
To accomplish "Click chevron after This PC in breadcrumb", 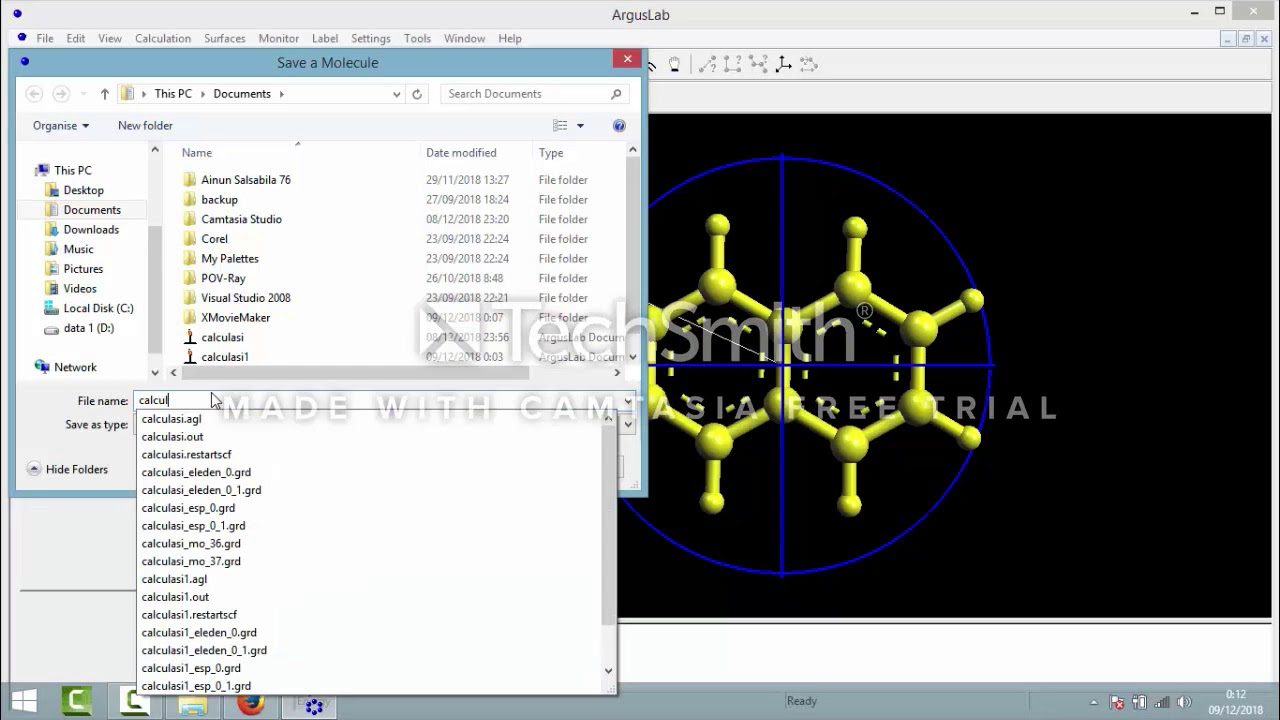I will [203, 94].
